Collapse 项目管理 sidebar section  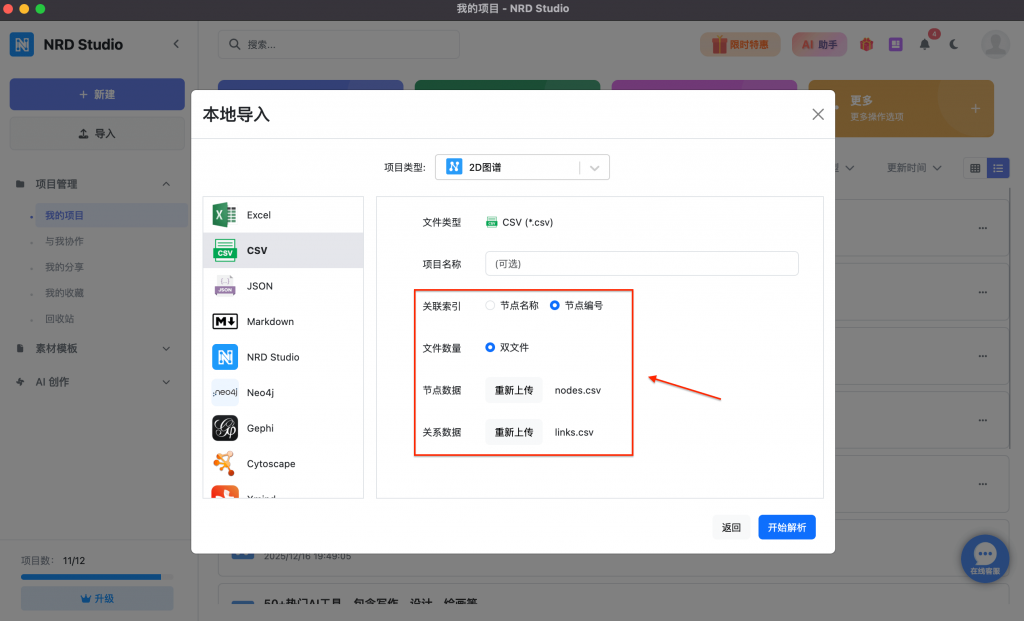click(x=166, y=184)
